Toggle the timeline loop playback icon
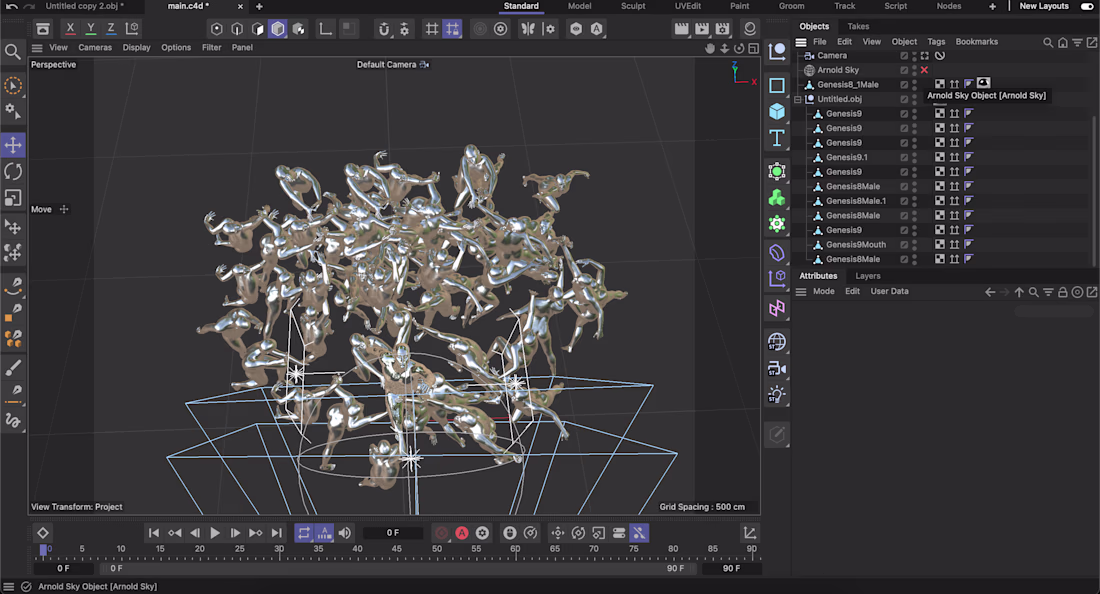The width and height of the screenshot is (1100, 594). 304,533
